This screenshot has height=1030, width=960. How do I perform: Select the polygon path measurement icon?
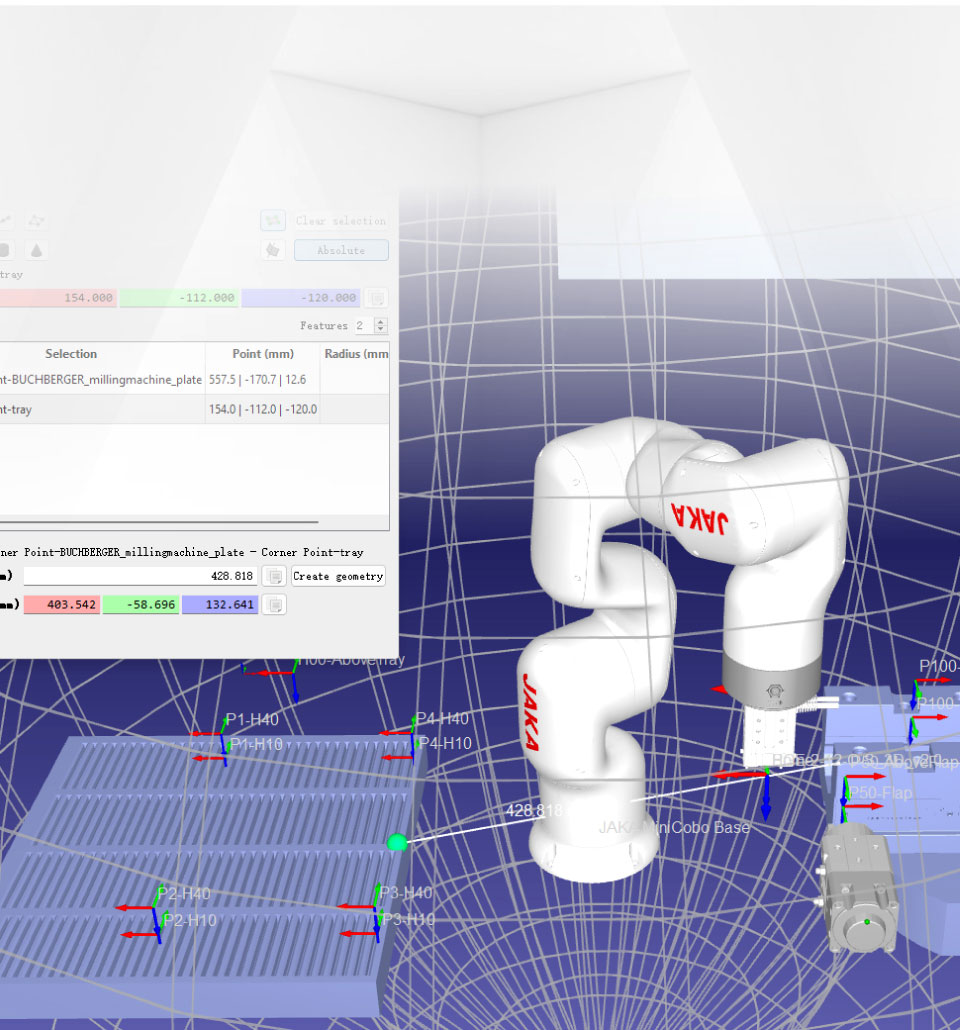point(37,221)
